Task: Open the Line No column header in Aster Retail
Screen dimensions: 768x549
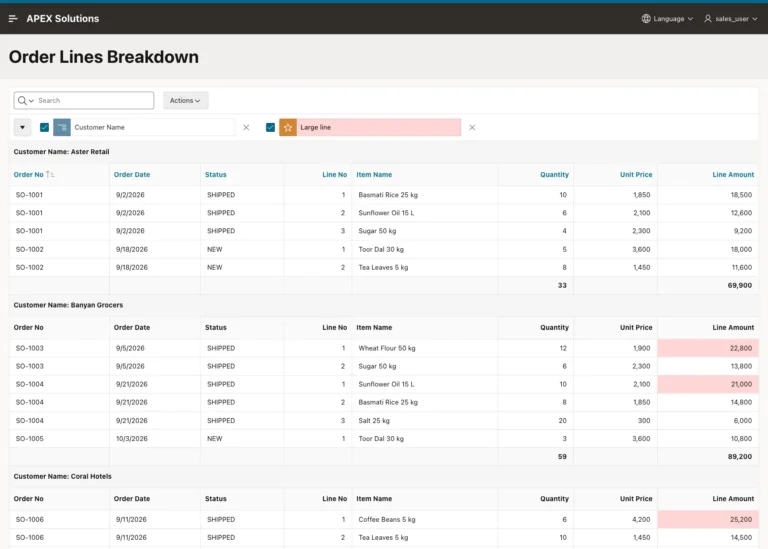Action: 335,174
